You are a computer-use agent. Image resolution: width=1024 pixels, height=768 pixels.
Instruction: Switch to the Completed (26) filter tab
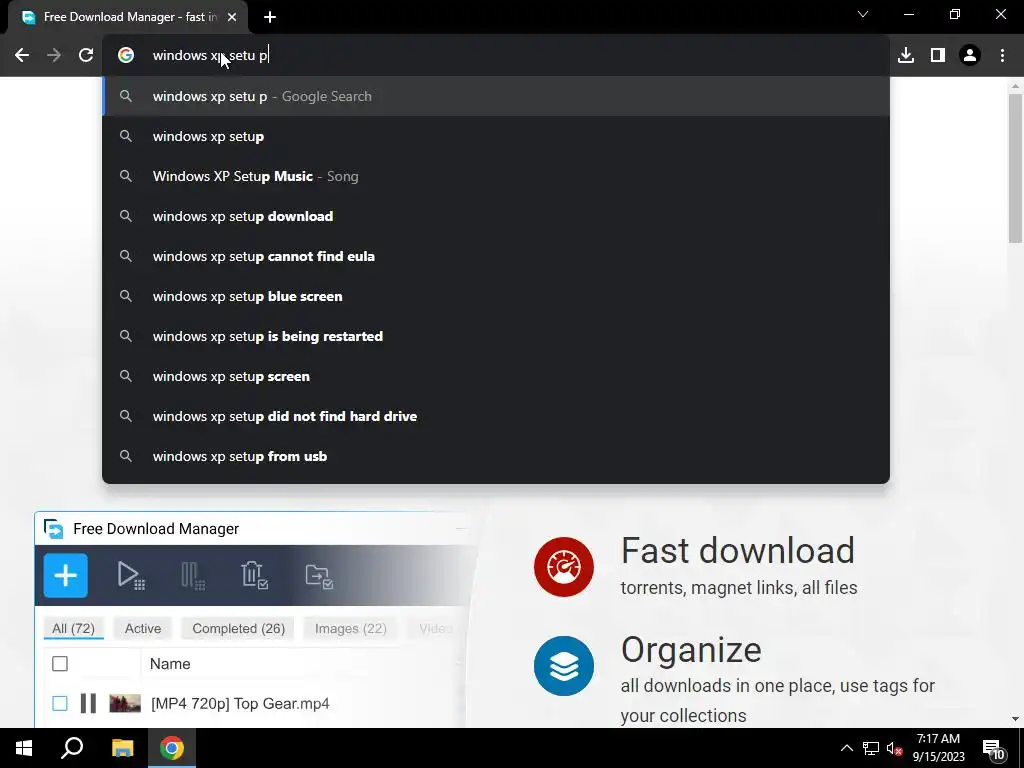click(238, 628)
